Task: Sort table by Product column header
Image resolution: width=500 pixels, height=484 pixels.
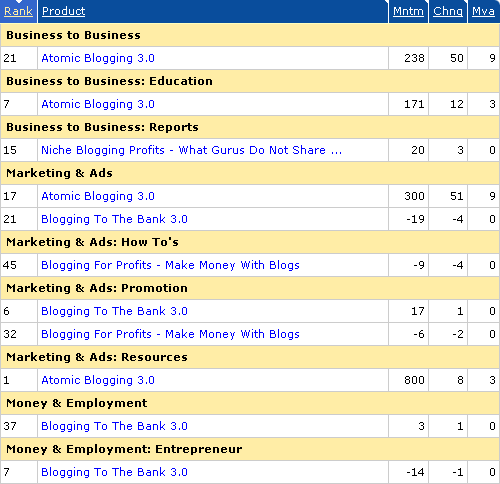Action: tap(63, 11)
